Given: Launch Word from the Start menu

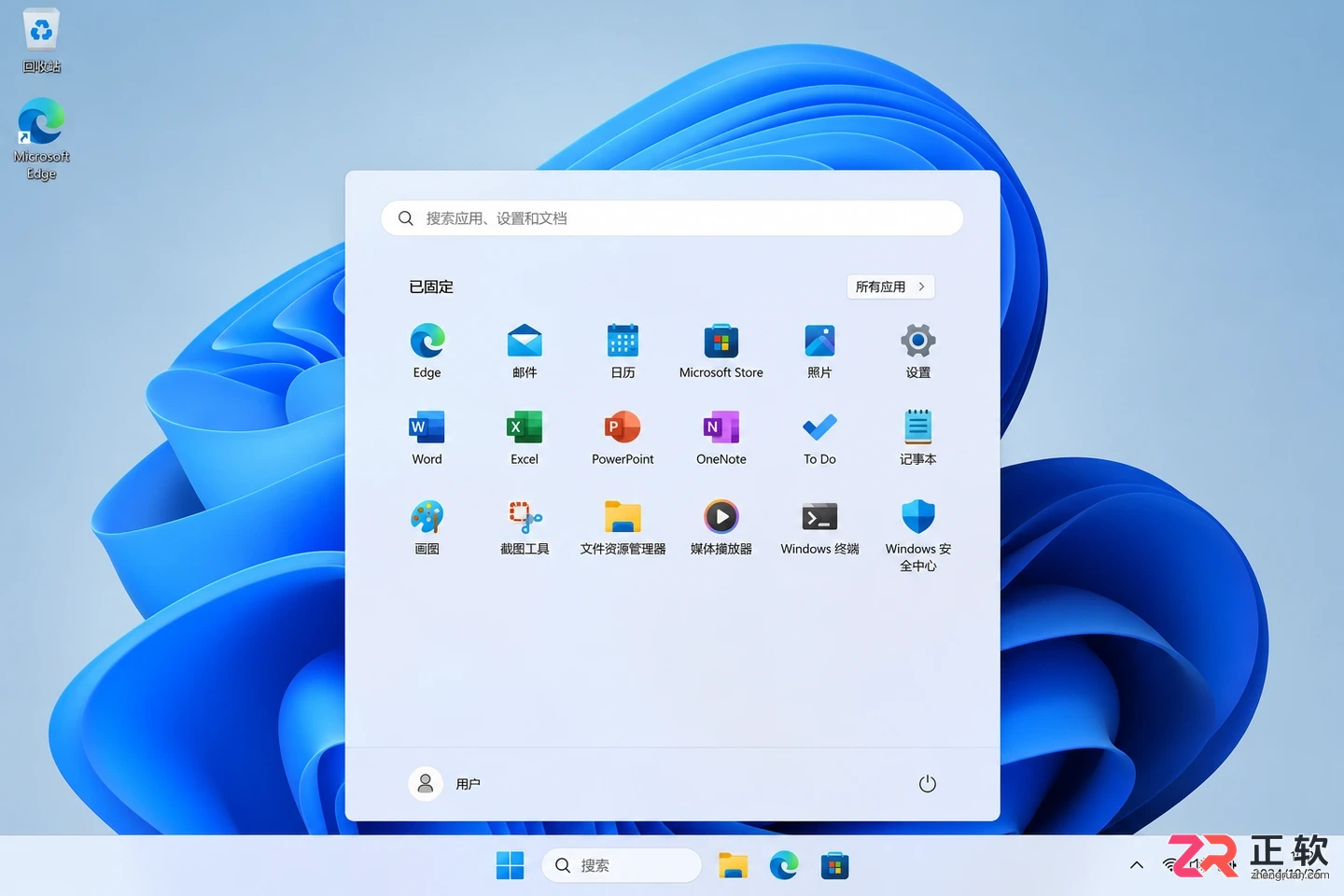Looking at the screenshot, I should click(x=427, y=438).
